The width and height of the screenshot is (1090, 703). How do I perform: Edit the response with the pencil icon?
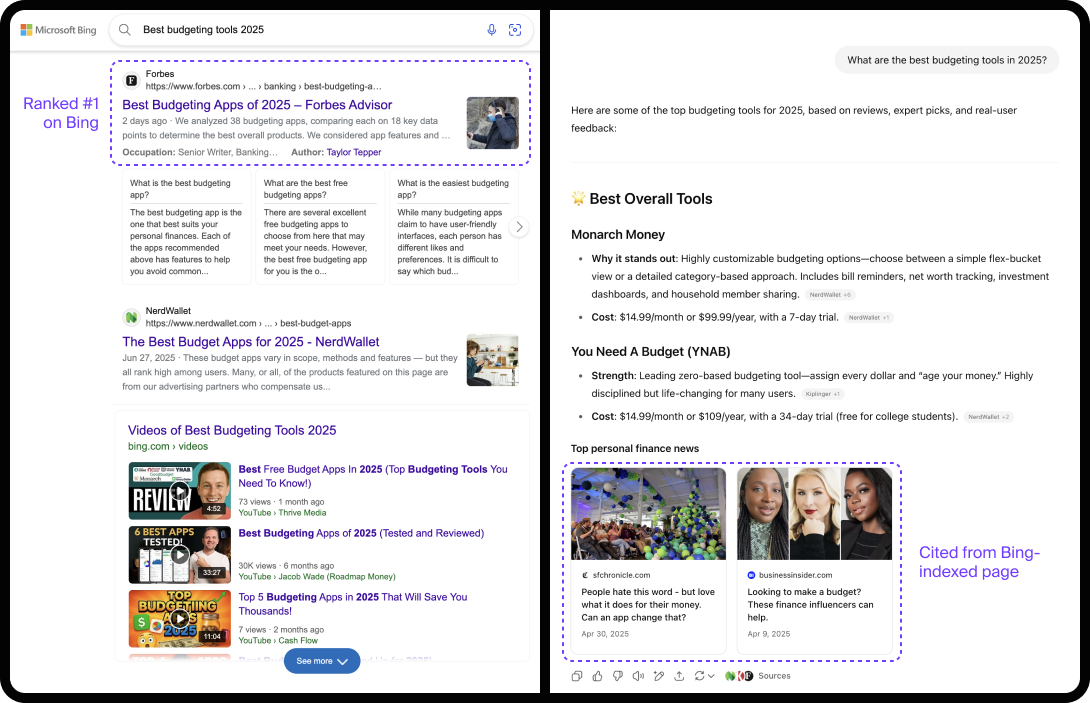tap(658, 676)
